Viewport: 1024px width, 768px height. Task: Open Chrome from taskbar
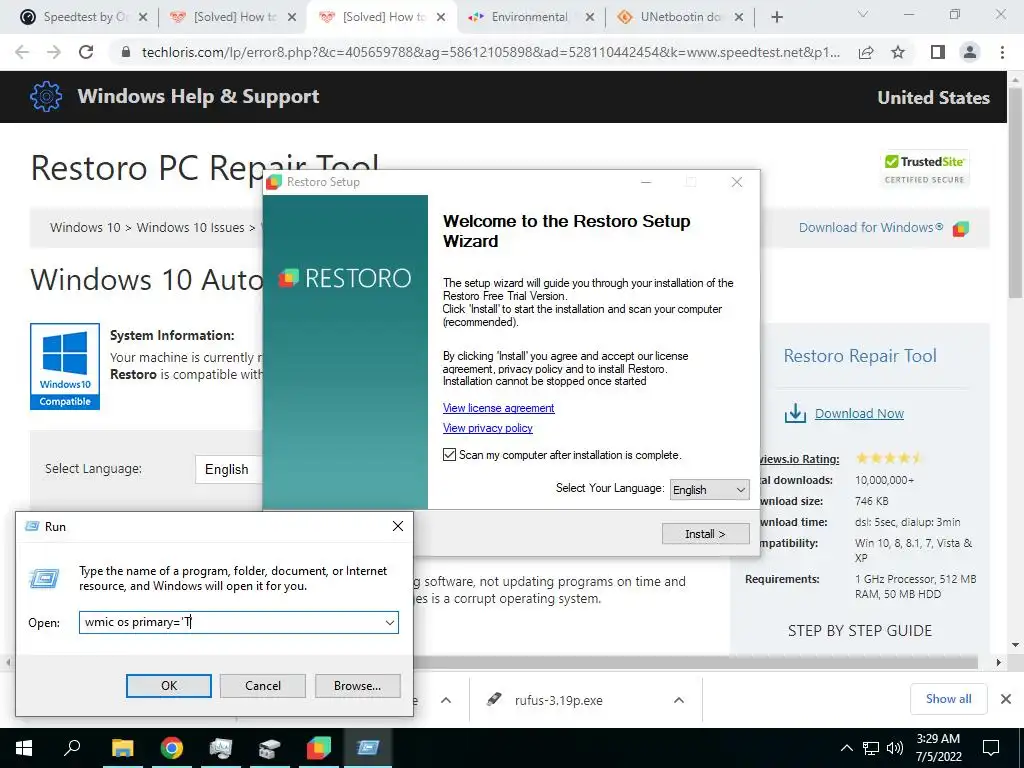pos(172,748)
